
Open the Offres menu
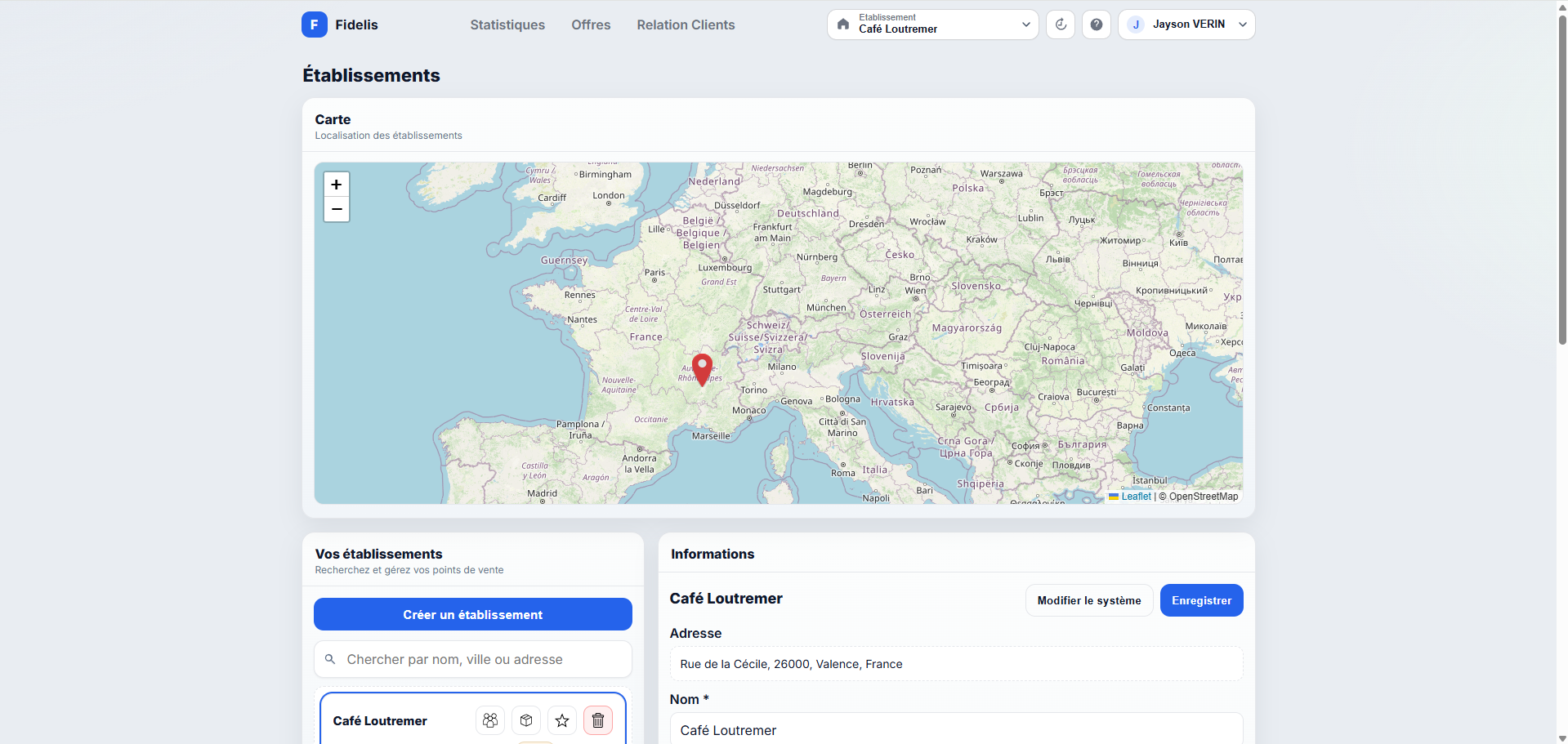591,25
